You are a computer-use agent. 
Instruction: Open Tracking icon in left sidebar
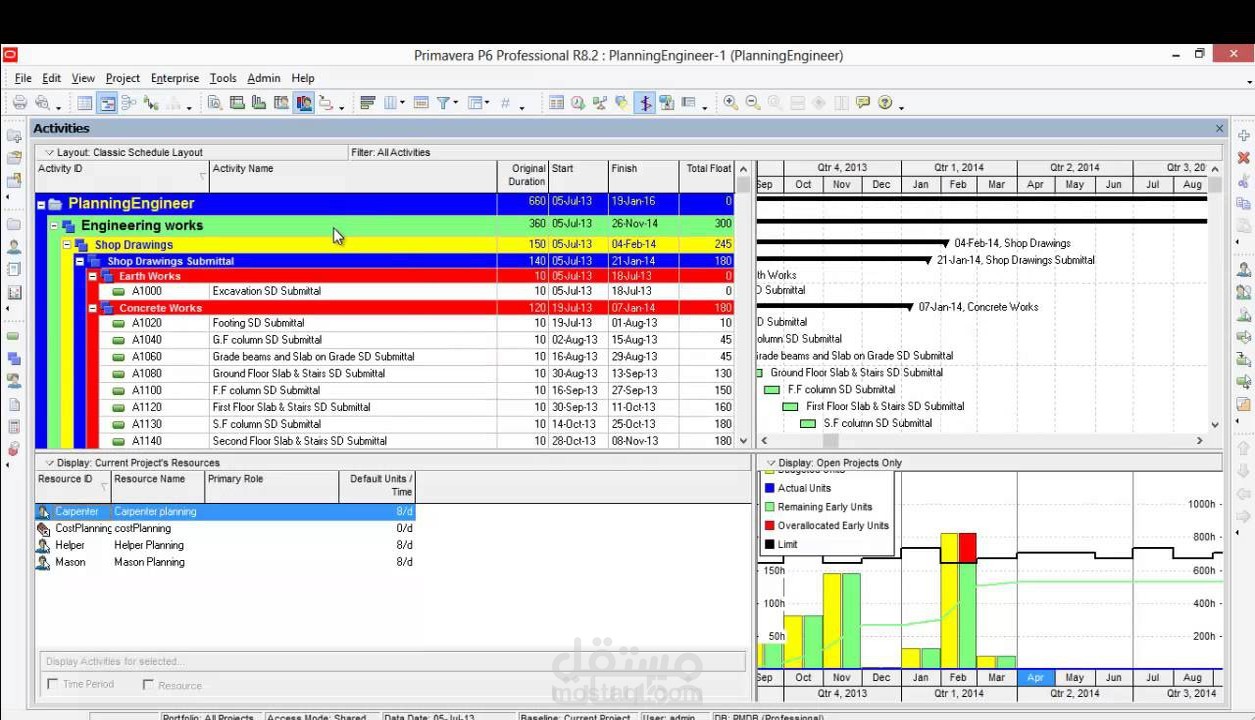click(x=14, y=292)
